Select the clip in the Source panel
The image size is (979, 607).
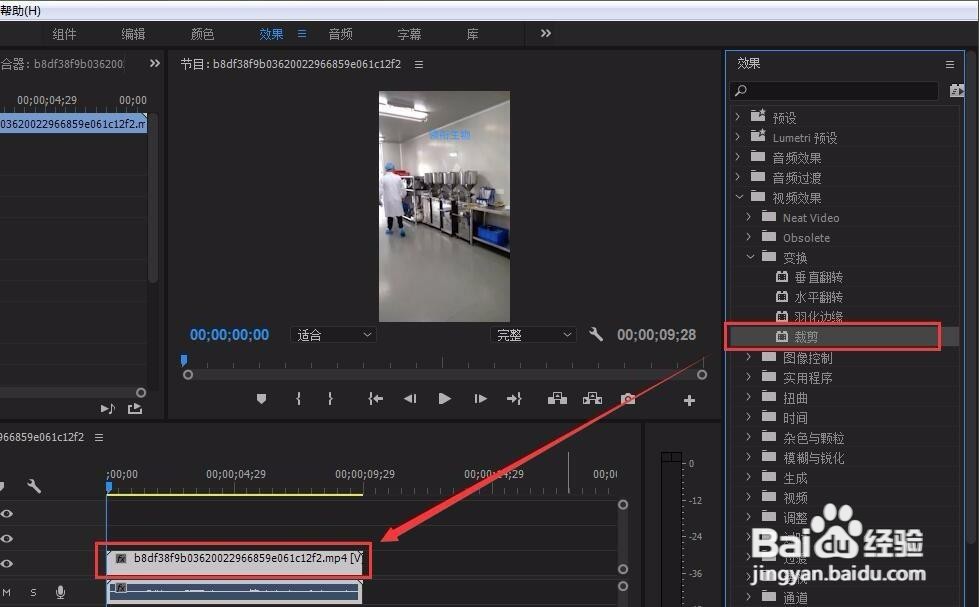click(73, 124)
